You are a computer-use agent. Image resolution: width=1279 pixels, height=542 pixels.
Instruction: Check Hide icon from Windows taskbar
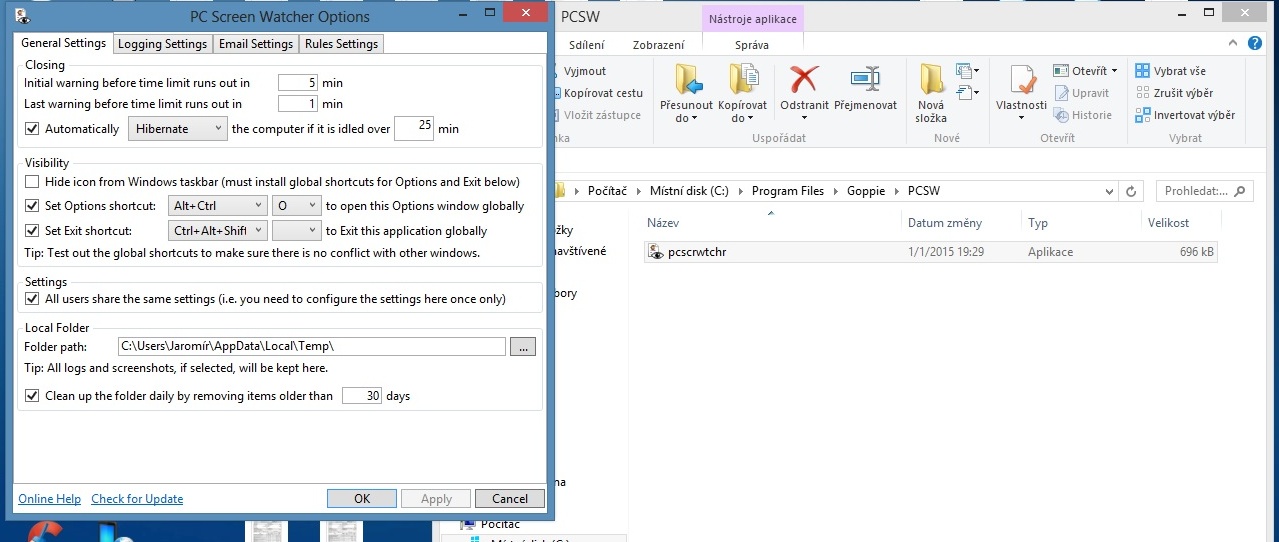32,182
